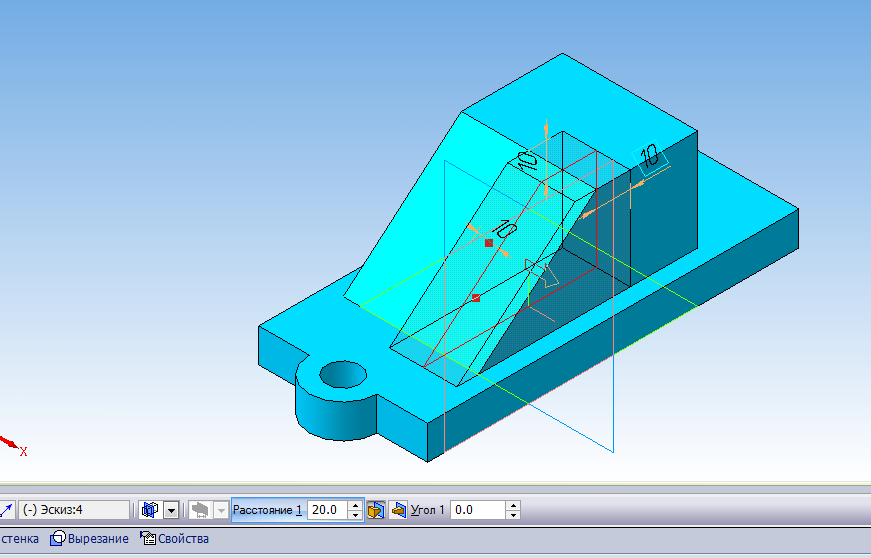Select the upper red sketch handle point

(489, 243)
